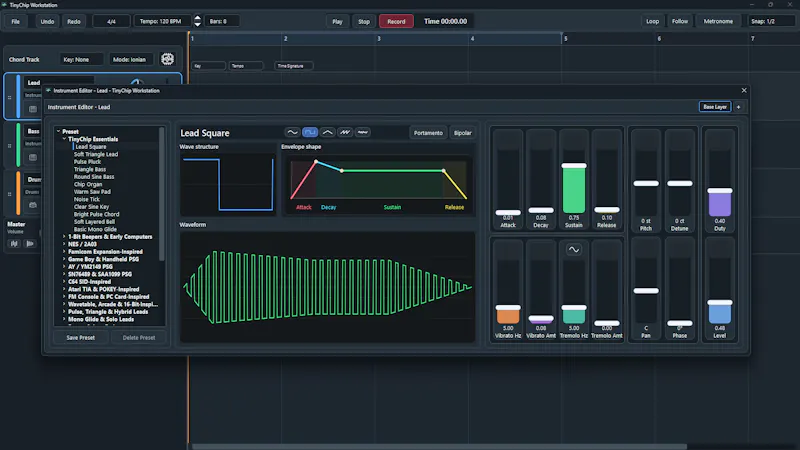
Task: Click the Drum track instrument icon
Action: (x=33, y=205)
